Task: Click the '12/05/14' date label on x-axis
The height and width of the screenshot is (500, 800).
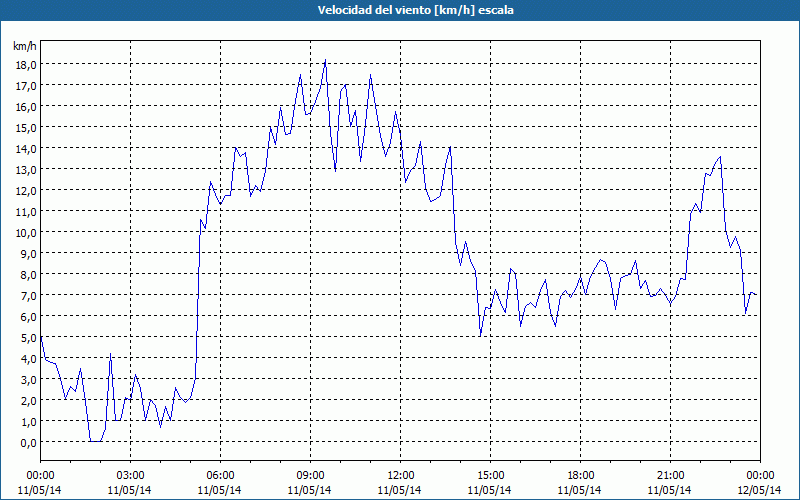Action: click(x=760, y=490)
